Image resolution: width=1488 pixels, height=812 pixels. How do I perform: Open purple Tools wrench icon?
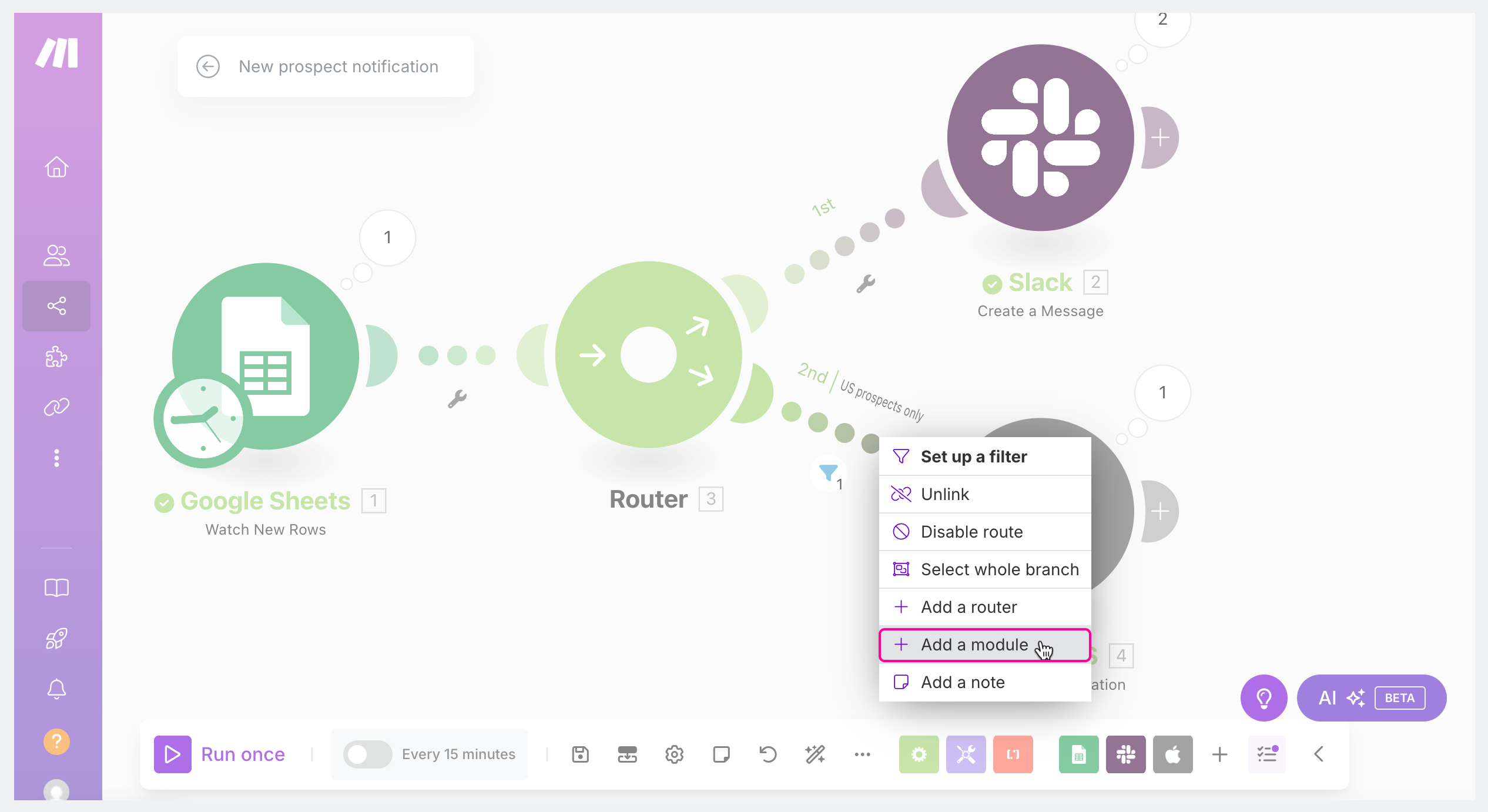[x=966, y=754]
